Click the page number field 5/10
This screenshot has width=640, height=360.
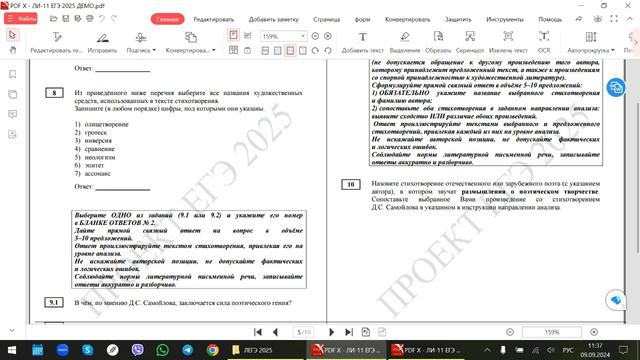coord(304,332)
